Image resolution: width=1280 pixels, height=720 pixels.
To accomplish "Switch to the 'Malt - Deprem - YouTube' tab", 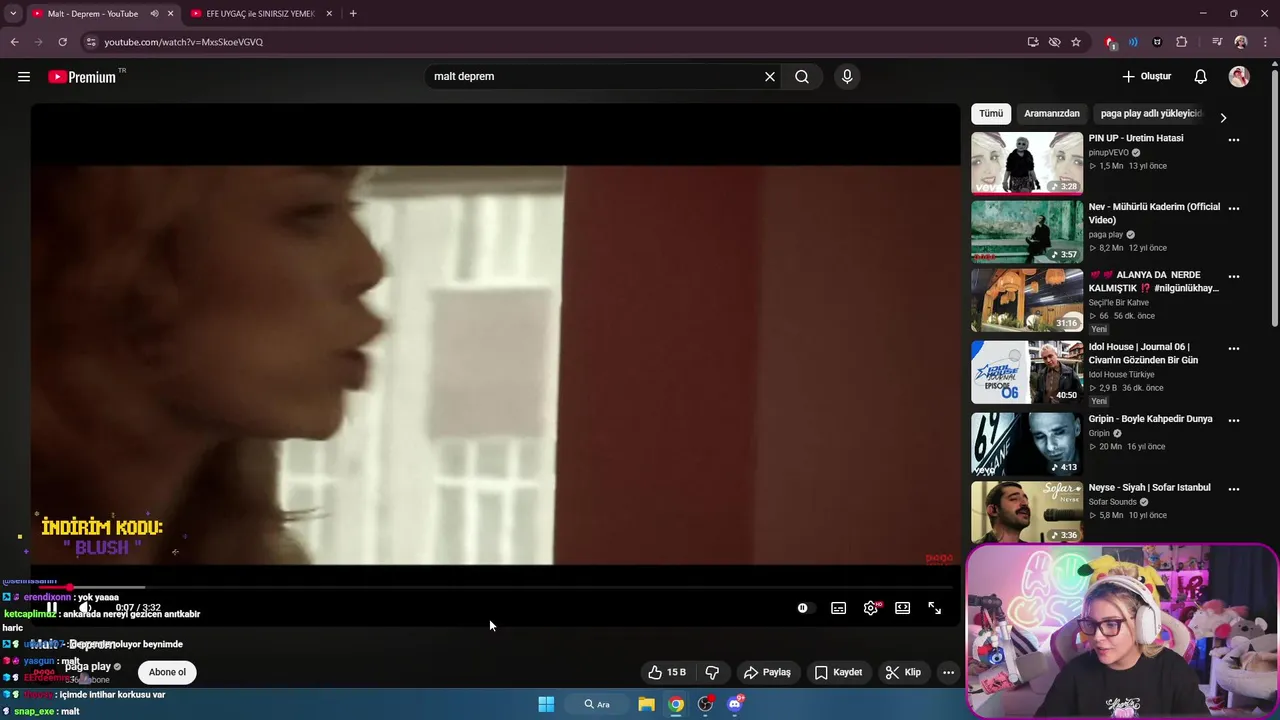I will [x=93, y=14].
